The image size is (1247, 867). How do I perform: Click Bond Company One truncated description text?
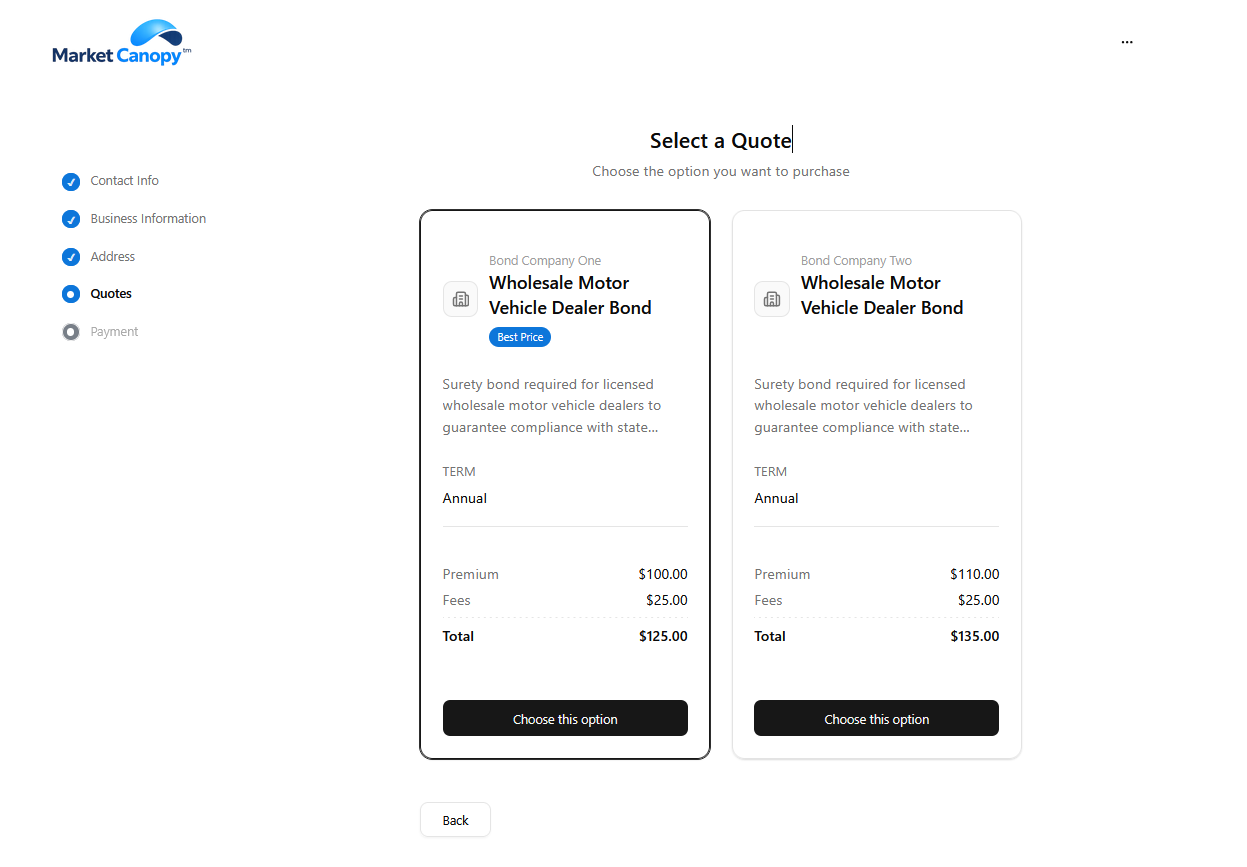(x=552, y=406)
